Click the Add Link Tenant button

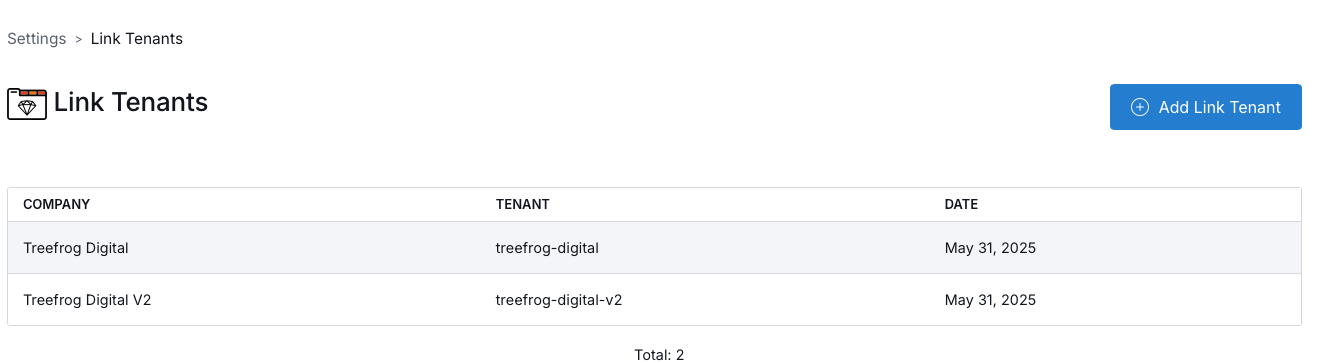tap(1205, 107)
